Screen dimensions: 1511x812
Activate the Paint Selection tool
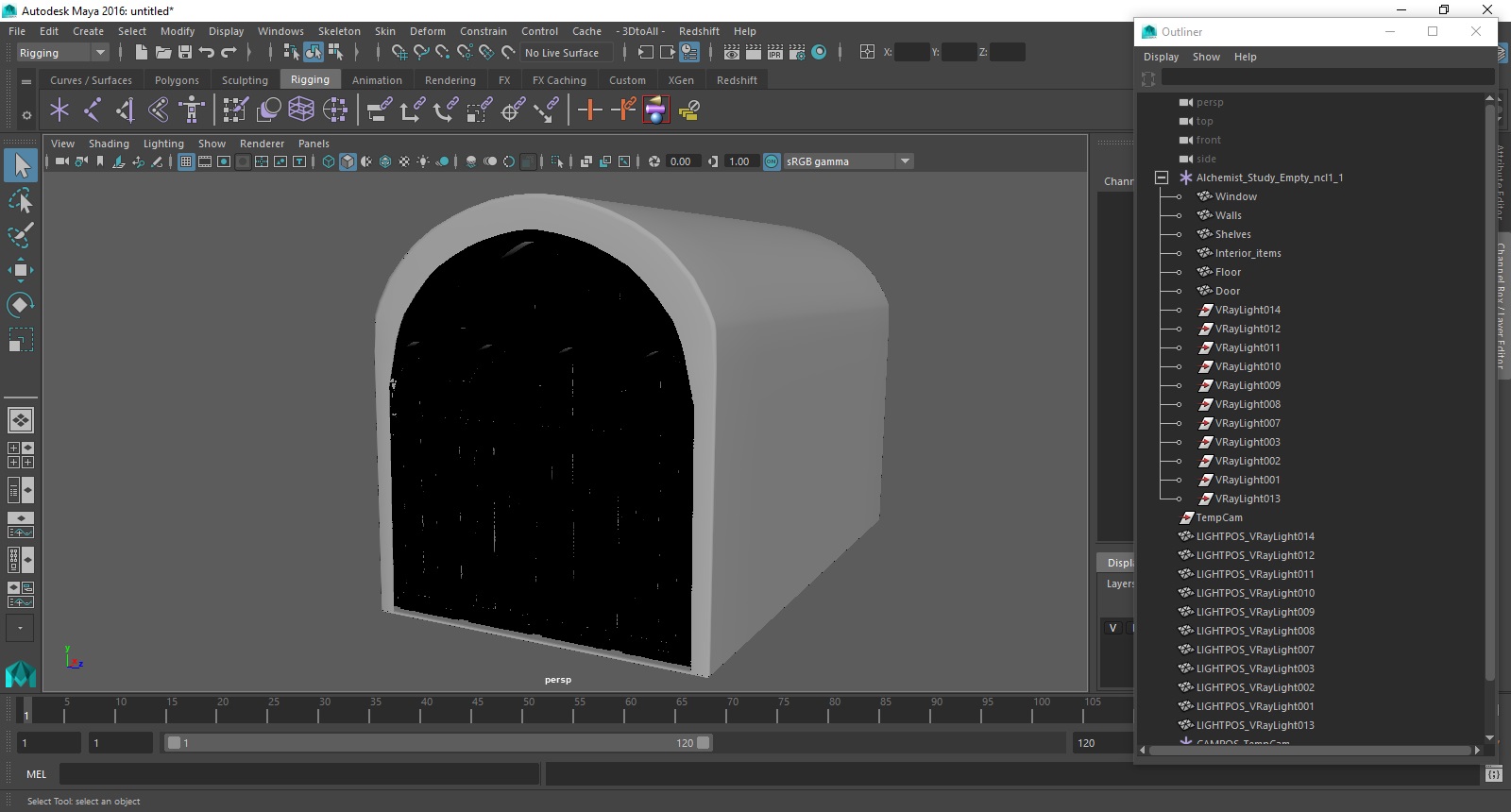coord(21,235)
